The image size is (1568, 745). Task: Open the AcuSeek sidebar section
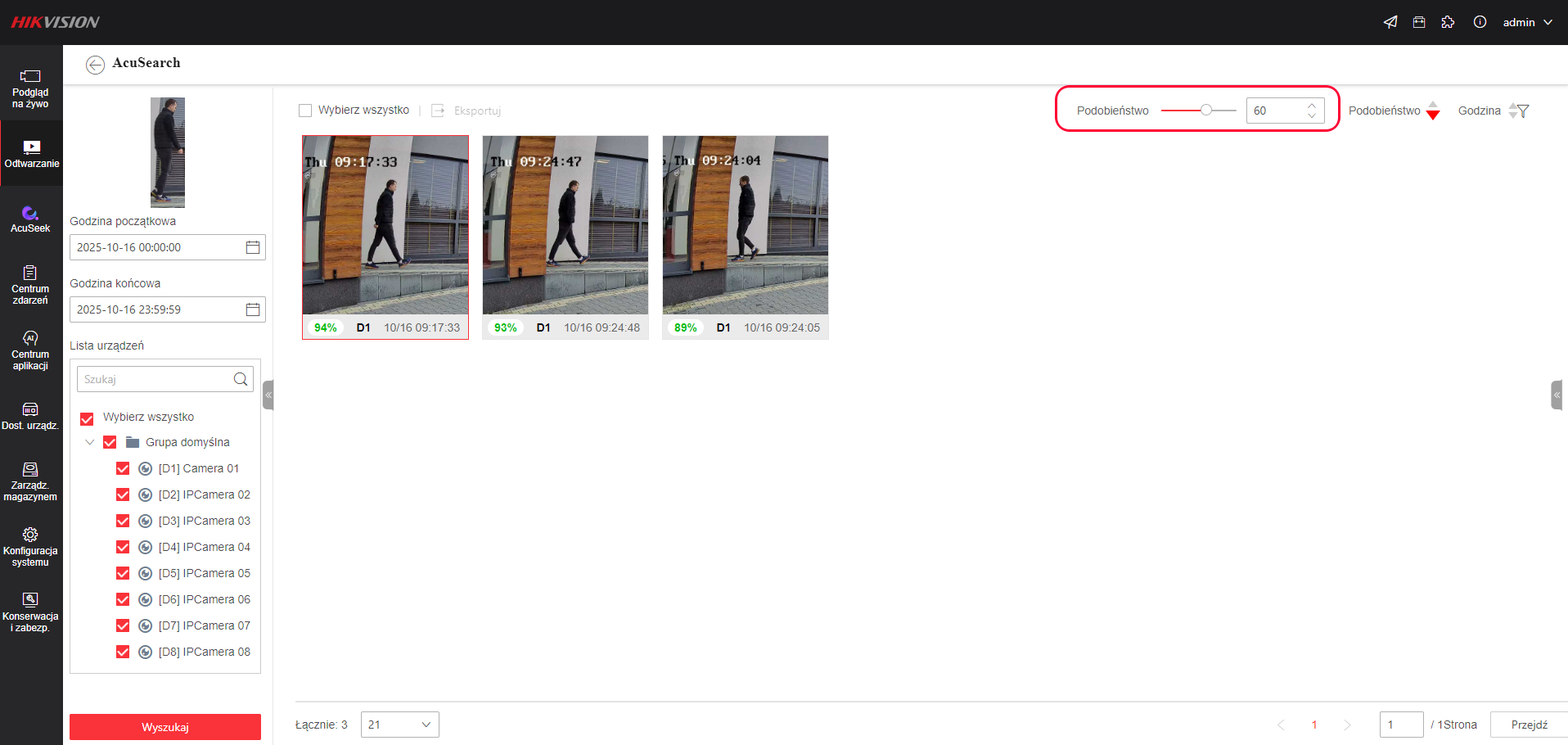(x=30, y=219)
